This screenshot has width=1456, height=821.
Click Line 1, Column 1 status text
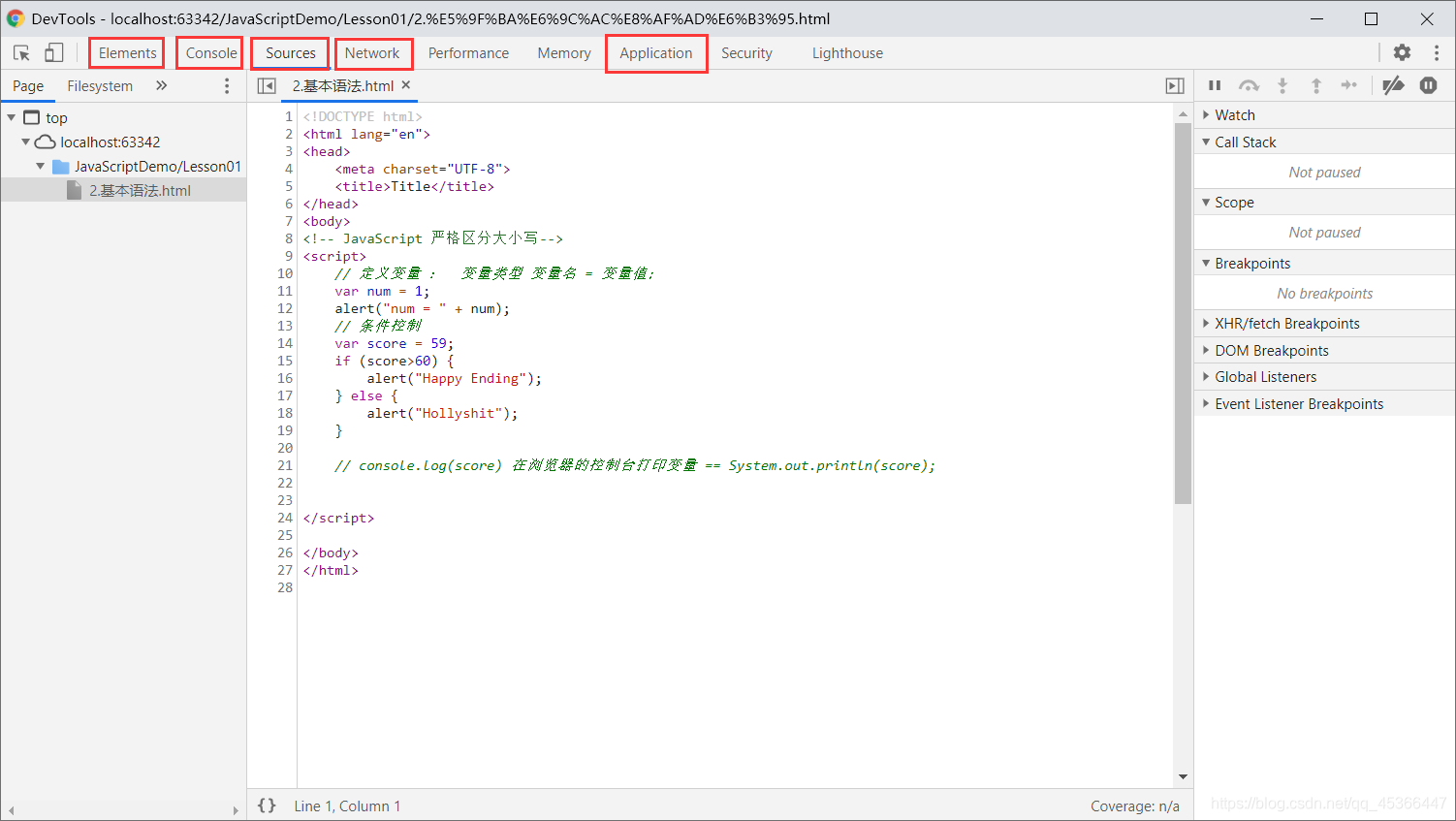click(x=347, y=805)
